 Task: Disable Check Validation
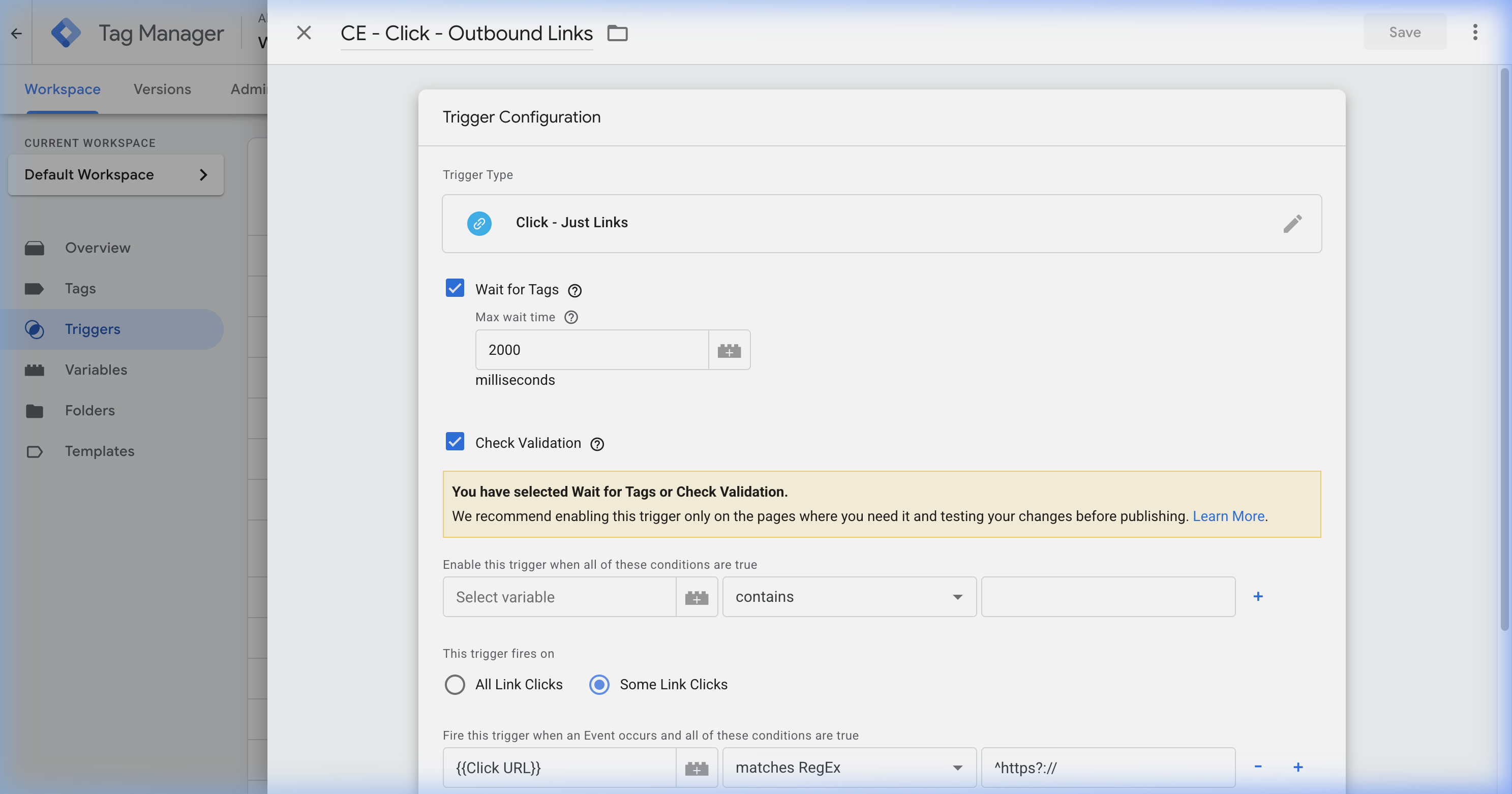455,442
